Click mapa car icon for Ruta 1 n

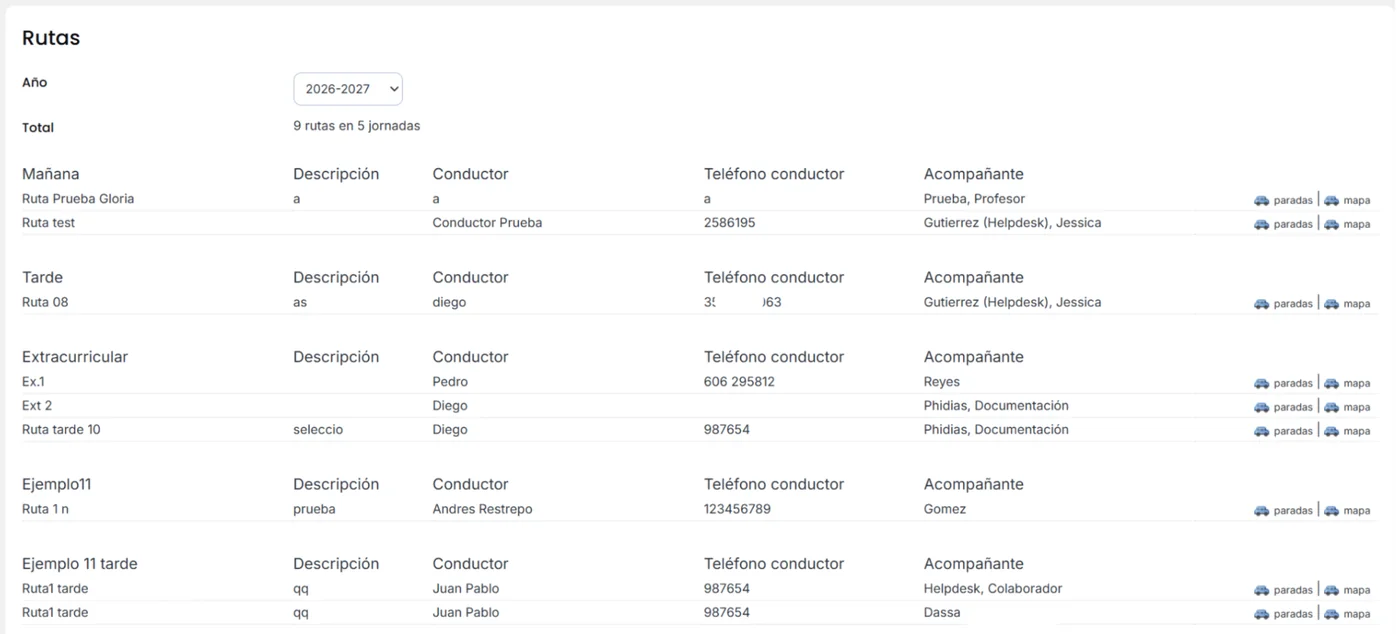[x=1331, y=510]
